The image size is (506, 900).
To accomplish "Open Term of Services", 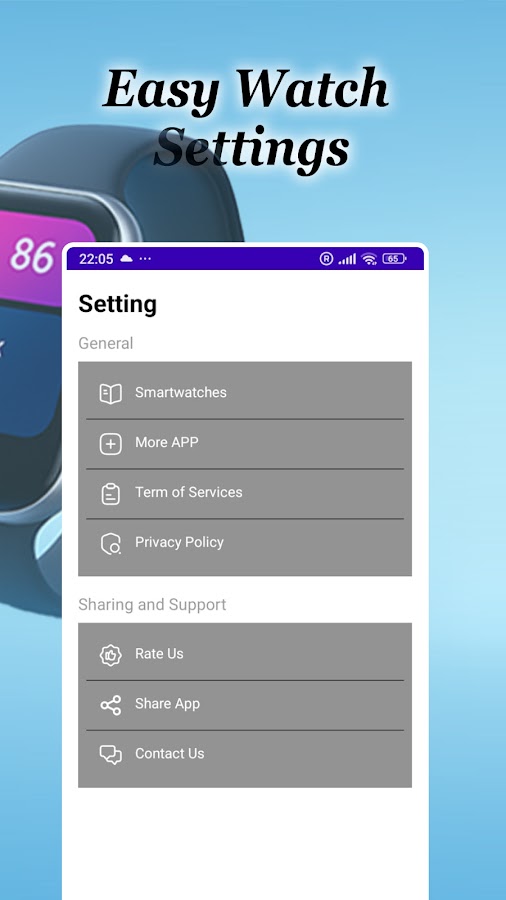I will click(x=245, y=494).
